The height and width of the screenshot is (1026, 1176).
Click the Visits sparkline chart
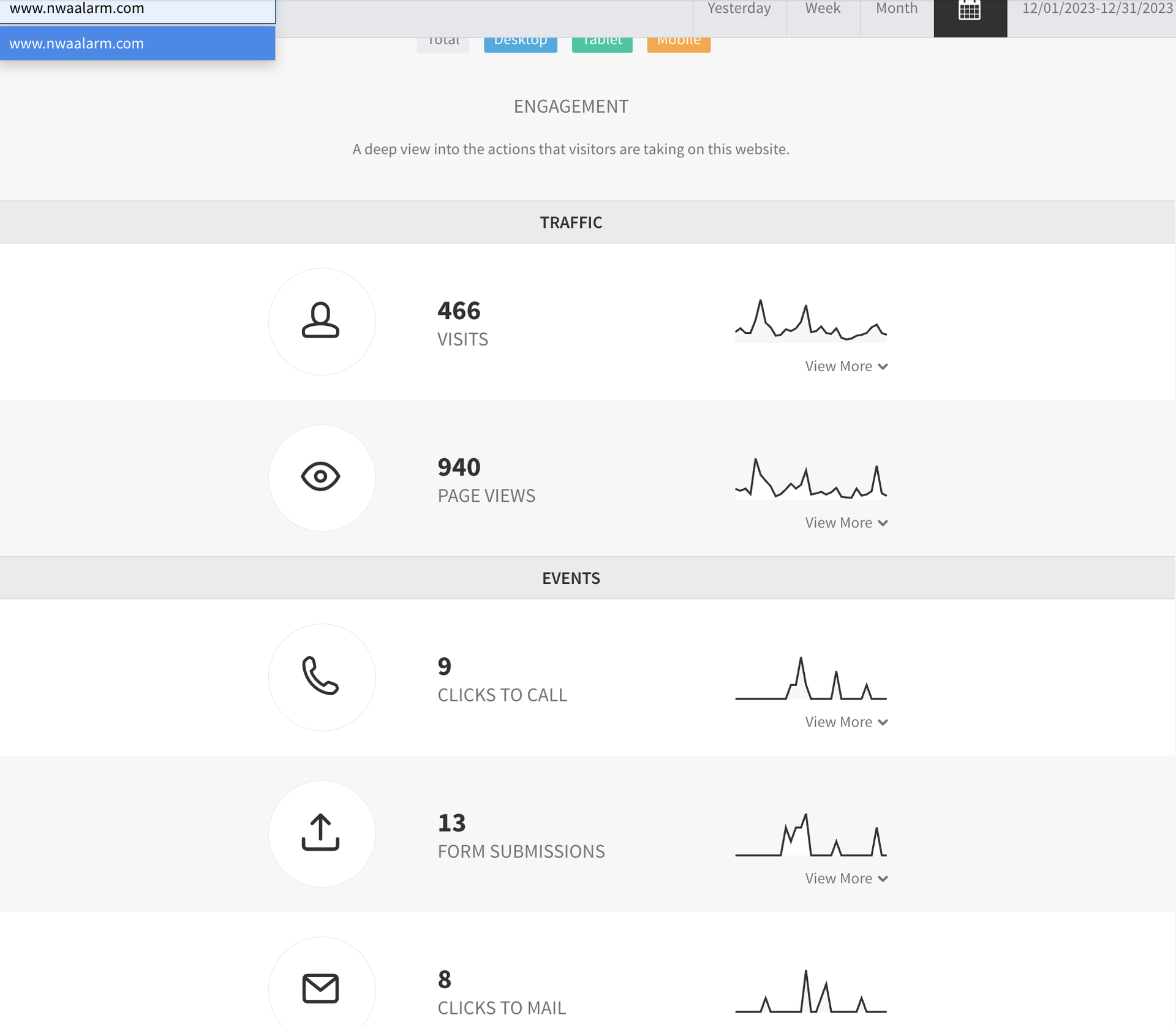click(x=810, y=321)
